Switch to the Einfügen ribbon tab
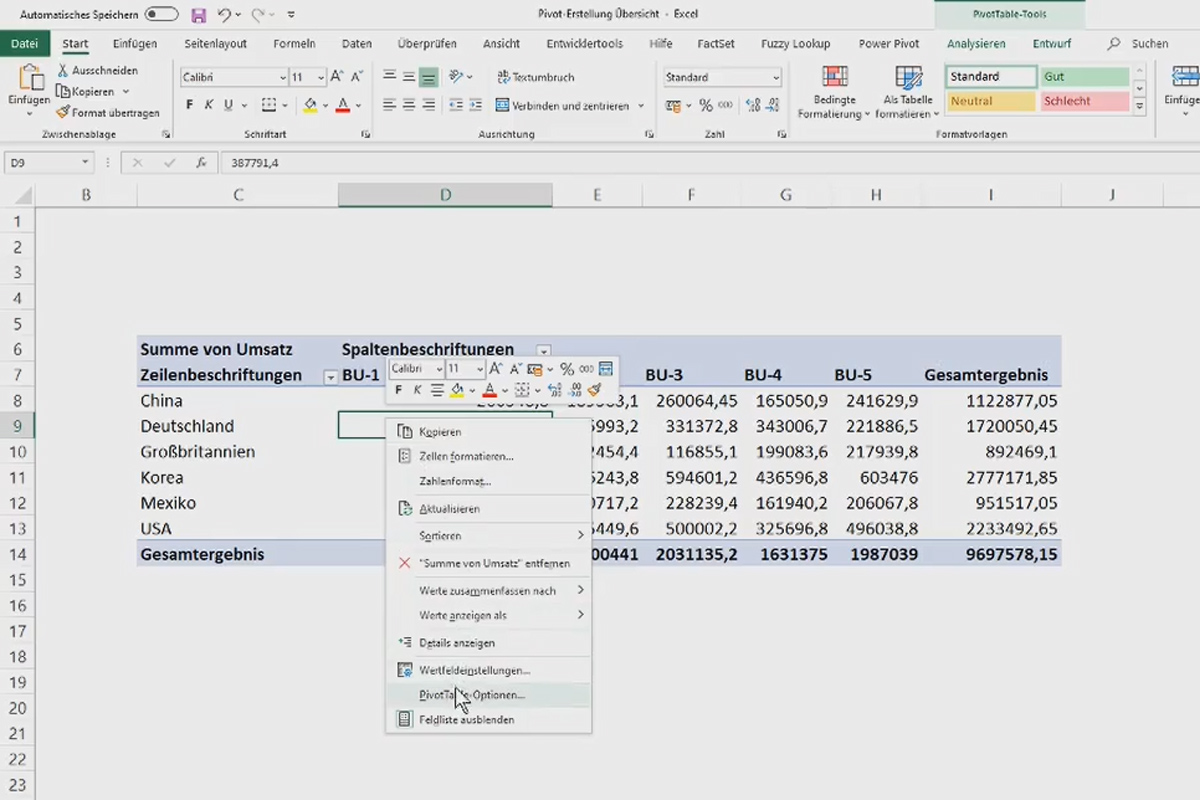This screenshot has width=1200, height=800. click(x=135, y=44)
